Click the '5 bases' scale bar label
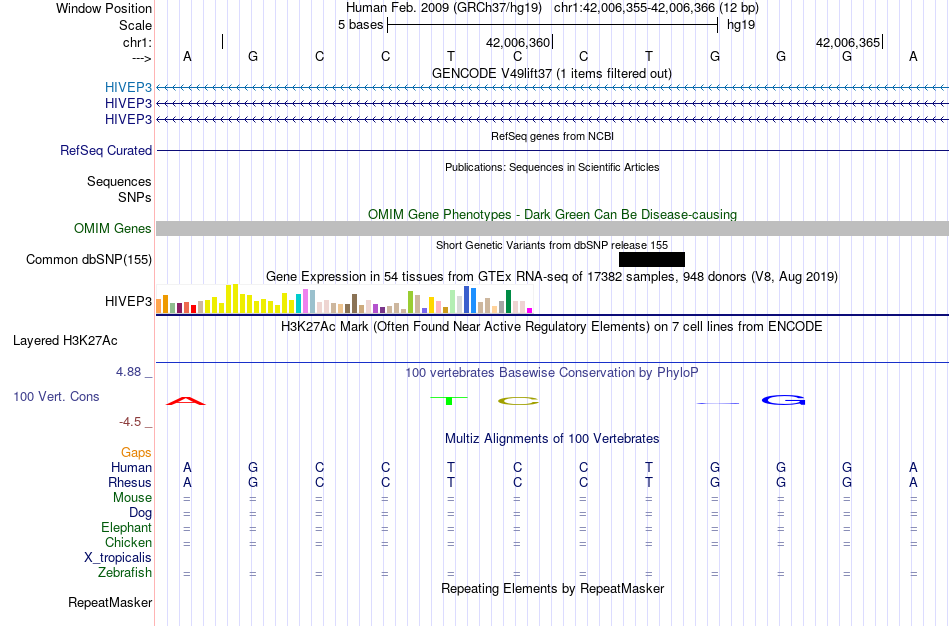This screenshot has height=626, width=950. click(360, 25)
